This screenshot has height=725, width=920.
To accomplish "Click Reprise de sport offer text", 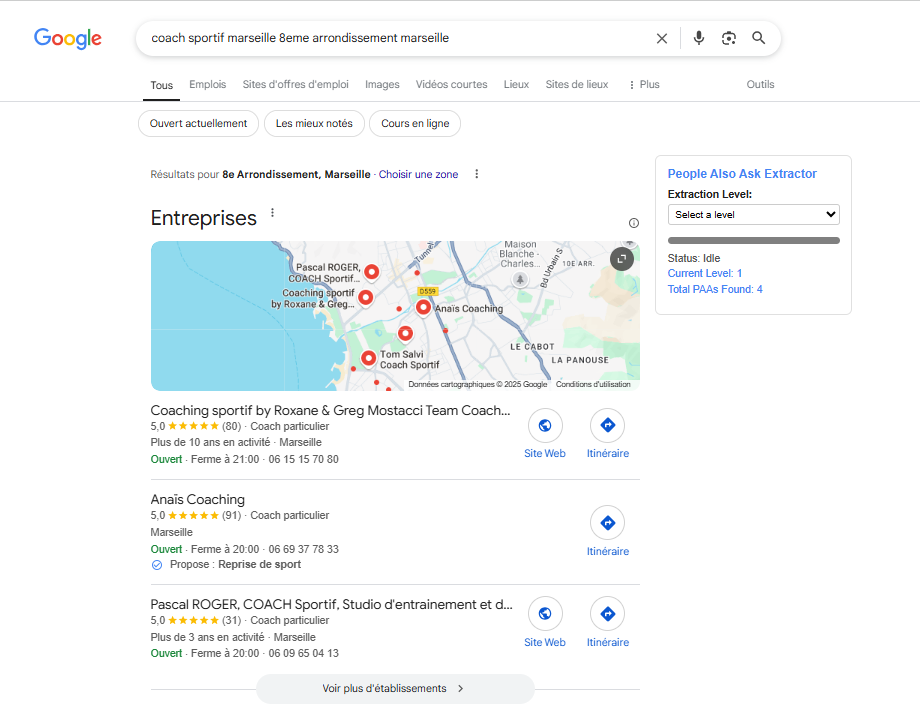I will 259,564.
